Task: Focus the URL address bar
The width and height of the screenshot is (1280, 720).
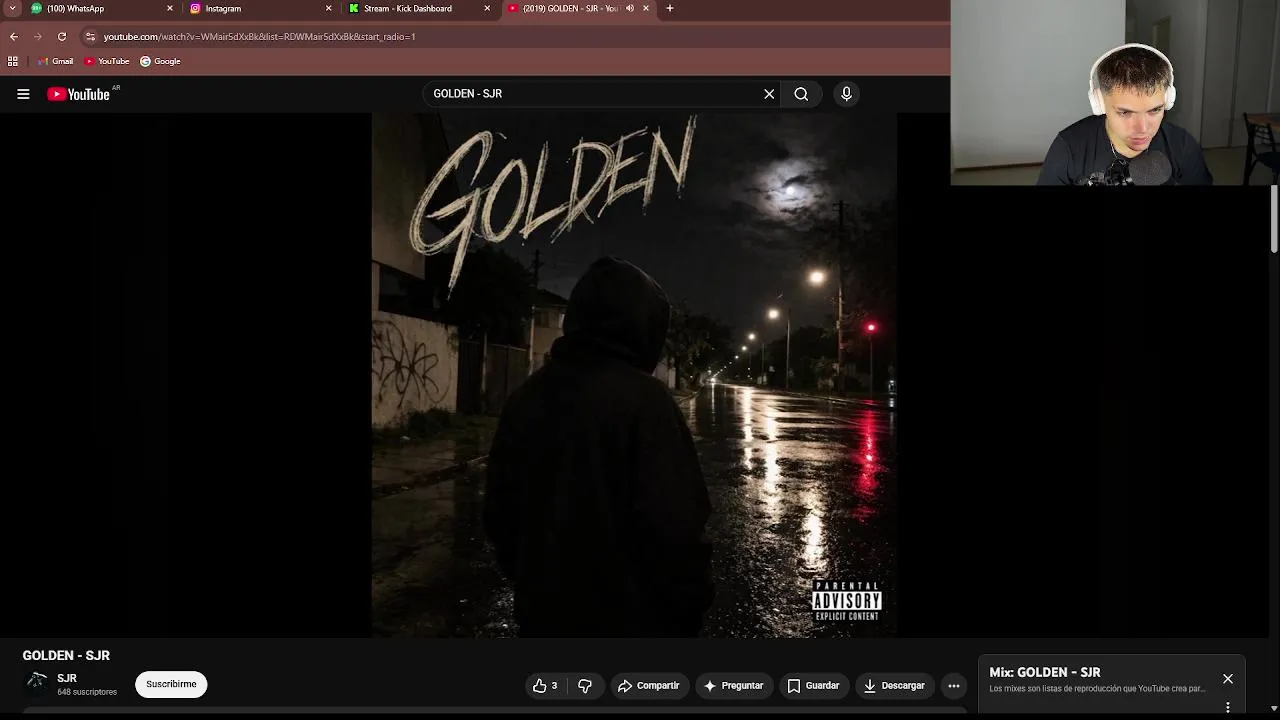Action: tap(515, 37)
